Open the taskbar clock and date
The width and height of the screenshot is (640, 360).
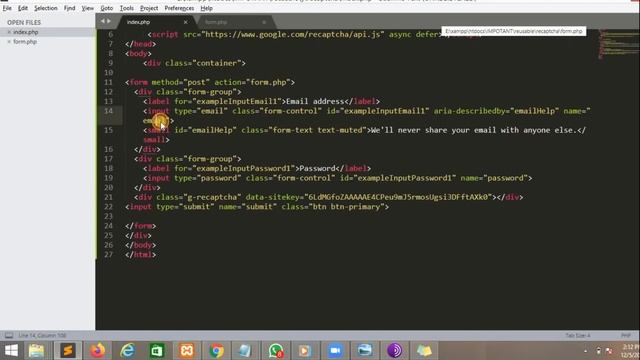(x=631, y=351)
